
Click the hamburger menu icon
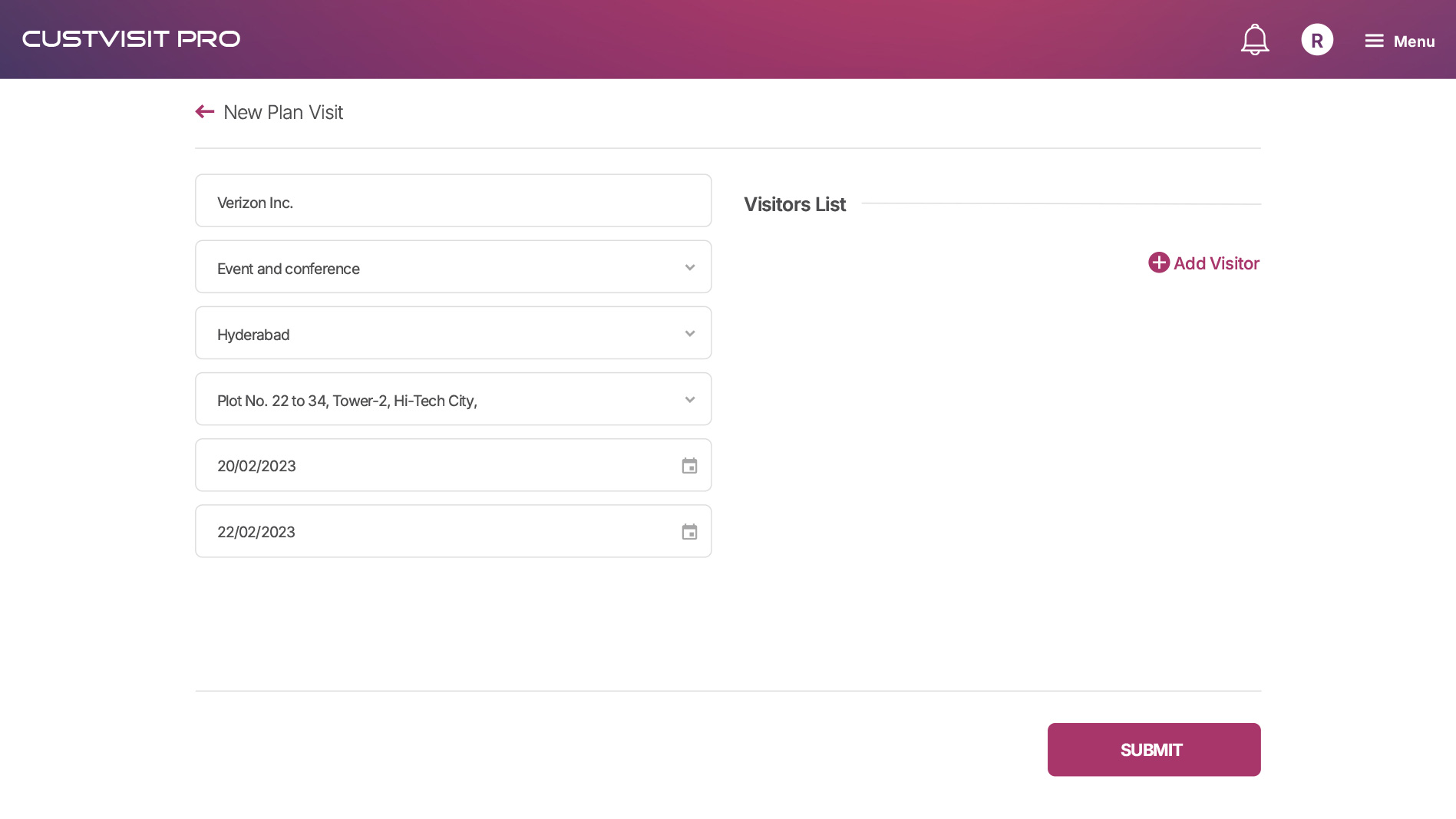click(1374, 41)
